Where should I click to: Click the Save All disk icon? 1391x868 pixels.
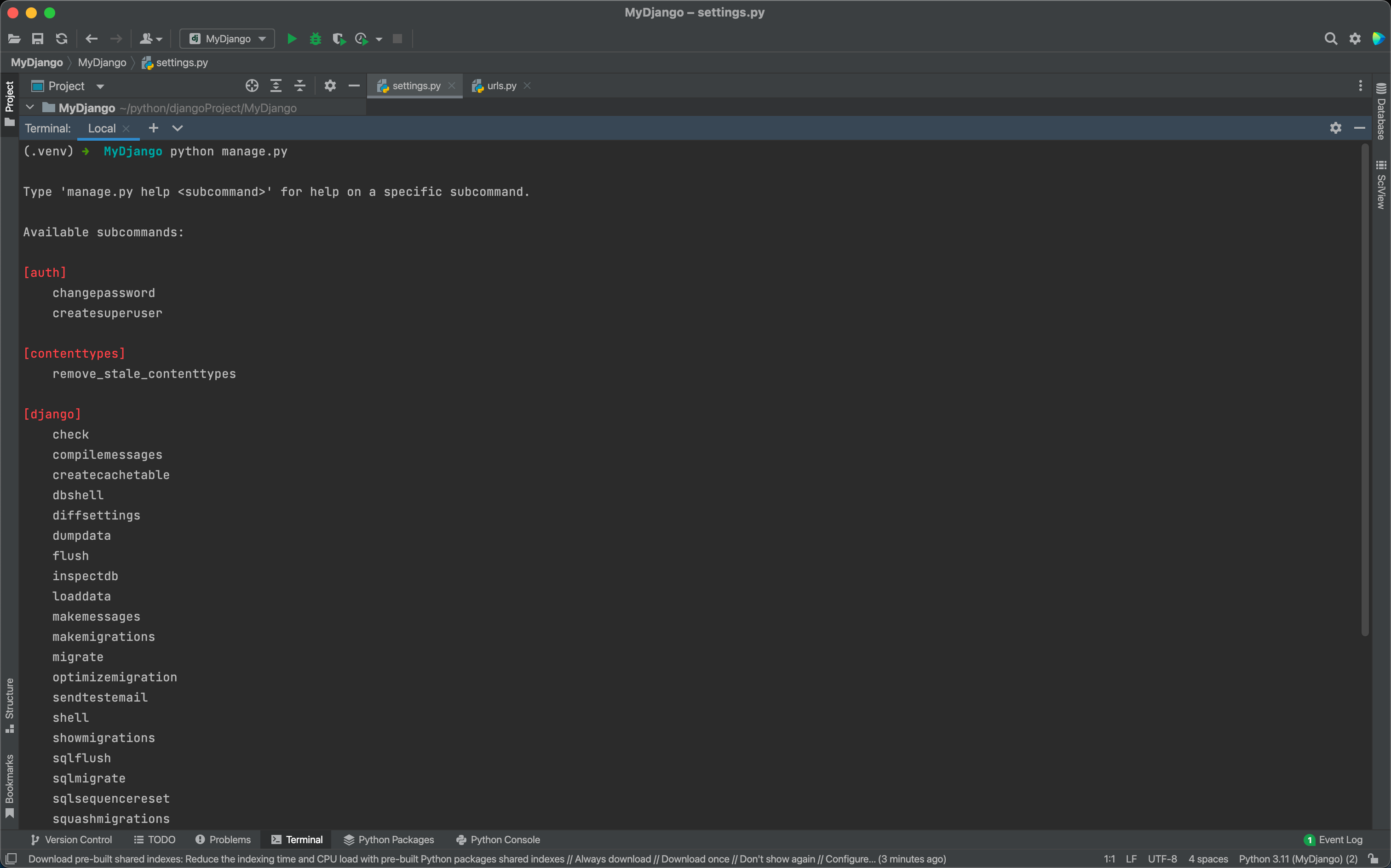[x=38, y=39]
